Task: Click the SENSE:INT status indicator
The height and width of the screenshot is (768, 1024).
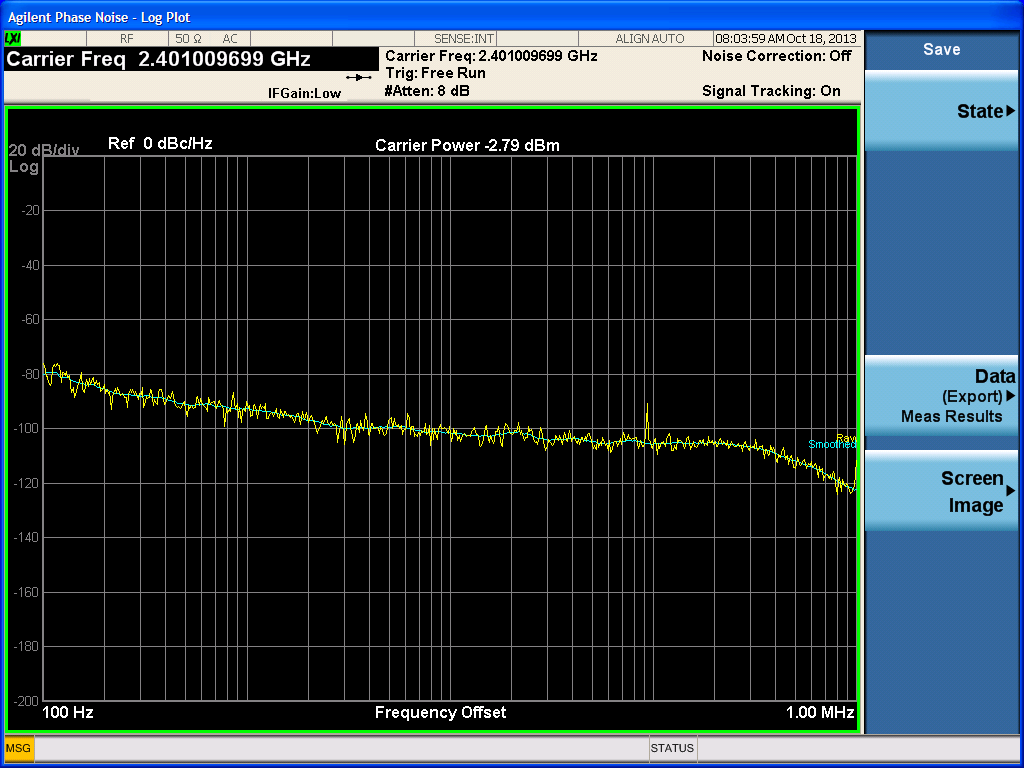Action: click(464, 39)
